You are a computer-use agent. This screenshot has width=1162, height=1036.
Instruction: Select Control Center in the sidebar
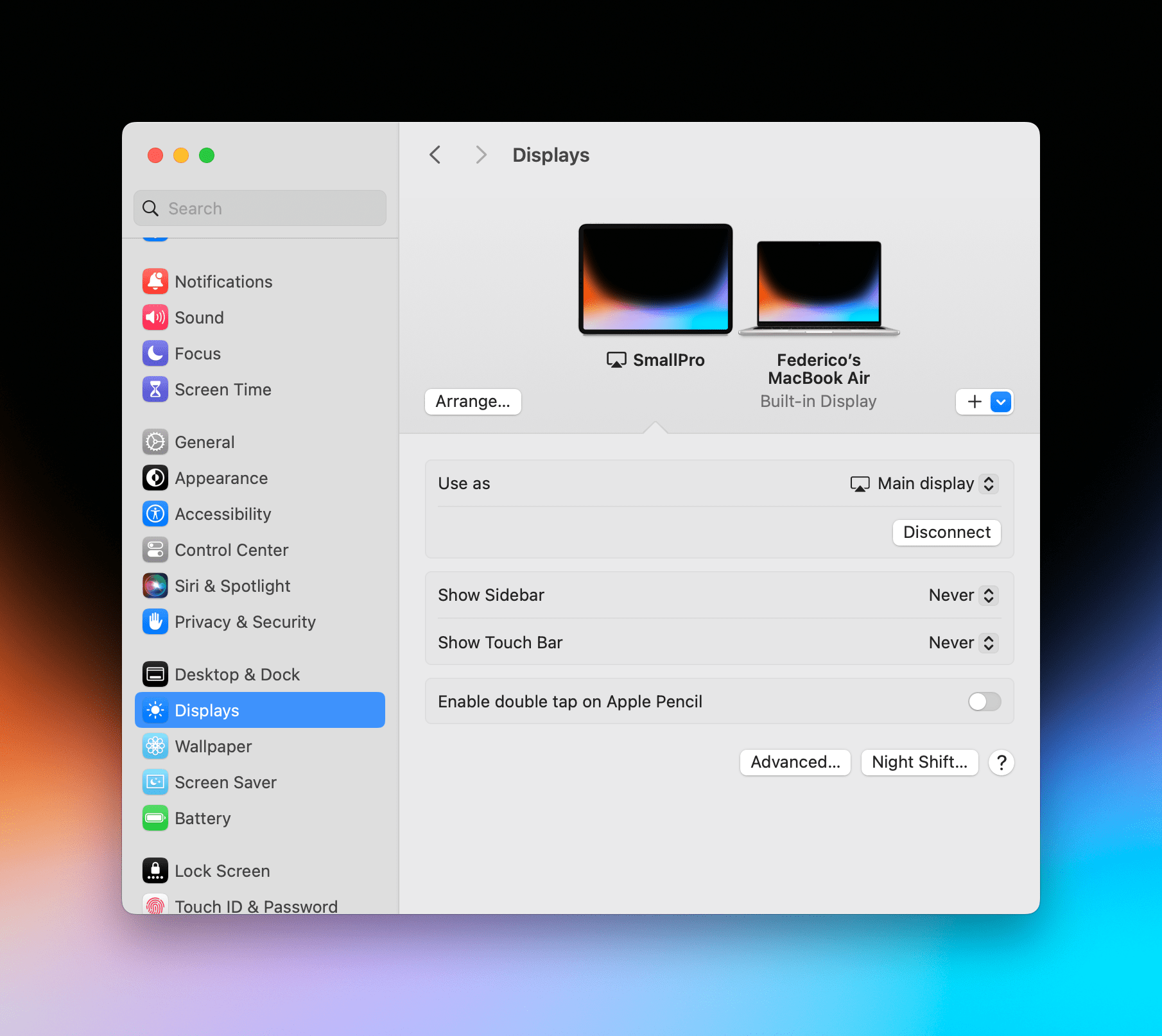[x=260, y=549]
